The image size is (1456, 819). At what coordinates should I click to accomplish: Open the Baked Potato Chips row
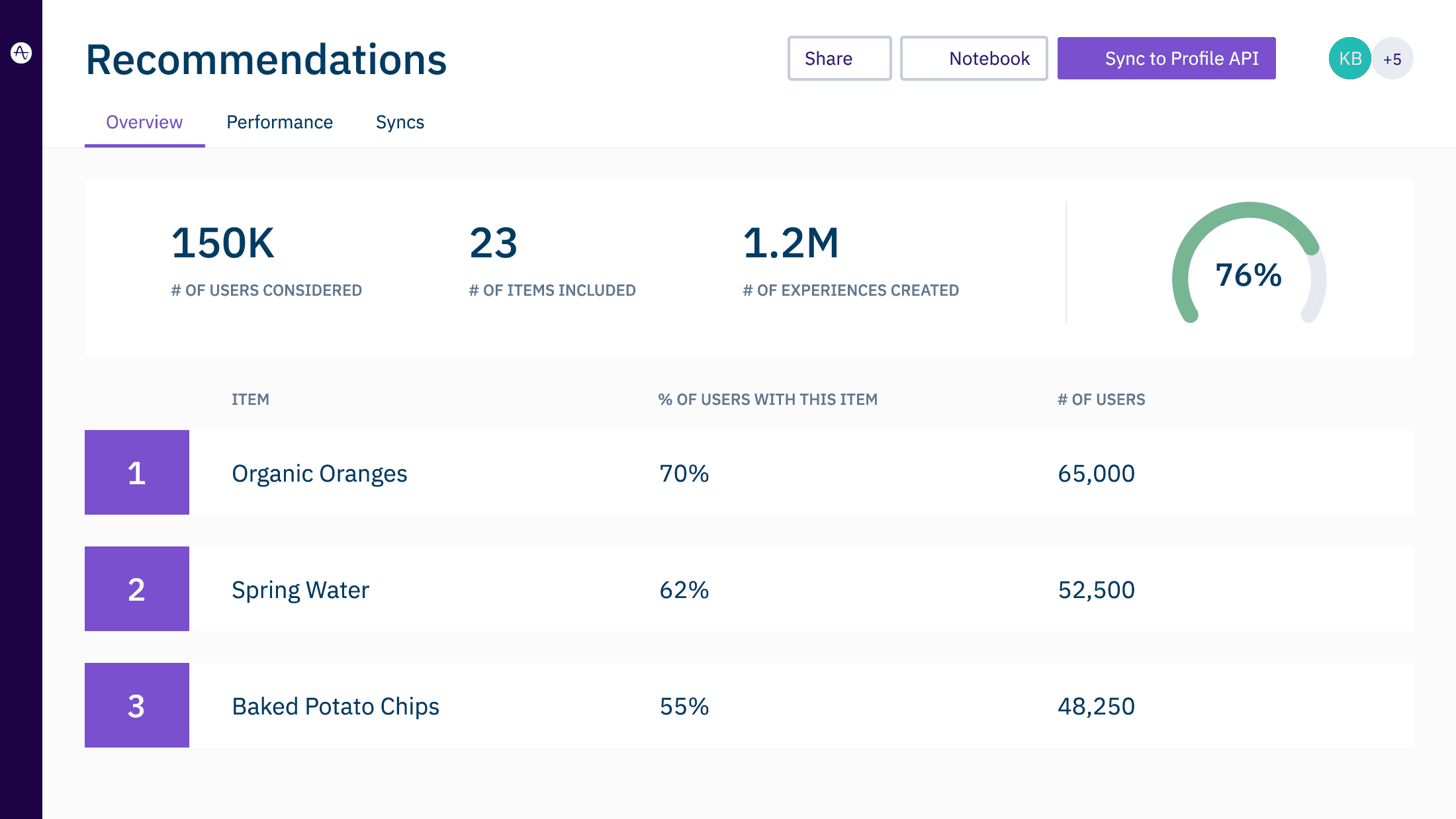click(x=336, y=707)
